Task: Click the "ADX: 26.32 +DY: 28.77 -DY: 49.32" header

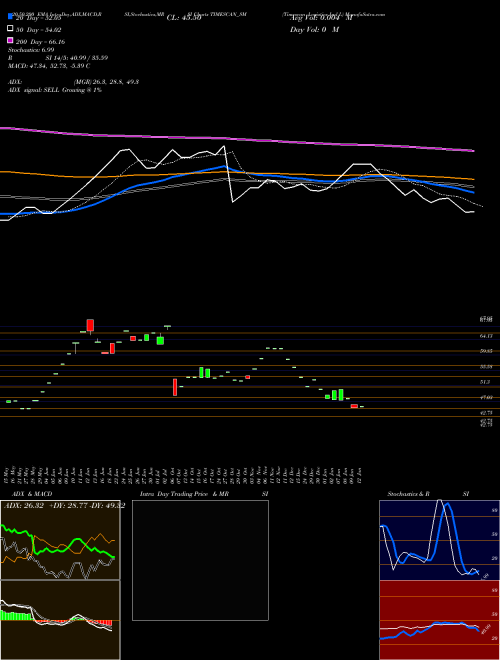Action: point(64,506)
